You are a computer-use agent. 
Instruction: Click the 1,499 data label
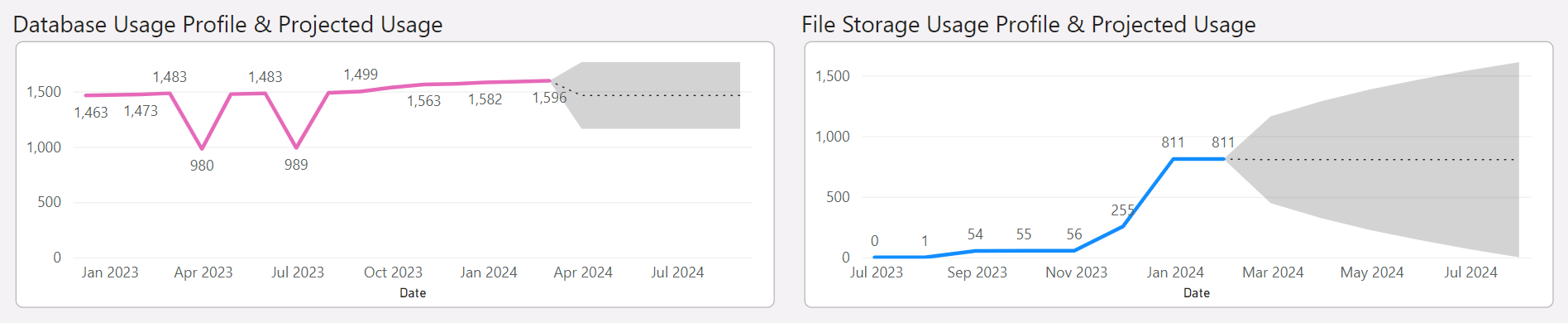tap(361, 75)
